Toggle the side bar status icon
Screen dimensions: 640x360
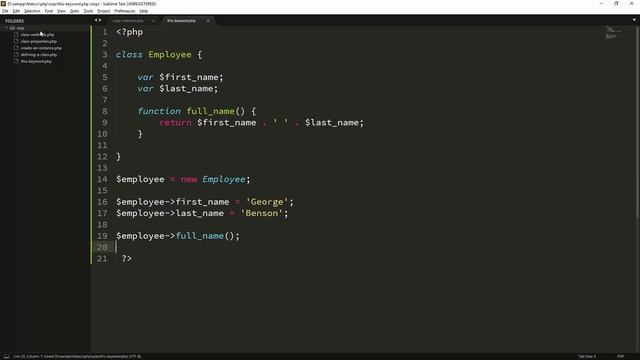(x=7, y=356)
